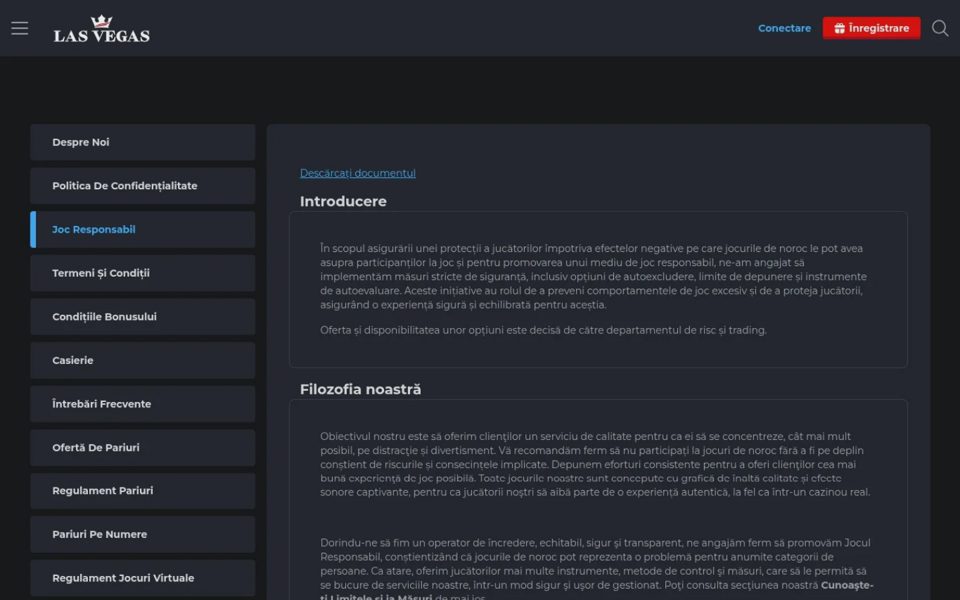Open Întrebări Frecvente section
Screen dimensions: 960x600
coord(143,404)
